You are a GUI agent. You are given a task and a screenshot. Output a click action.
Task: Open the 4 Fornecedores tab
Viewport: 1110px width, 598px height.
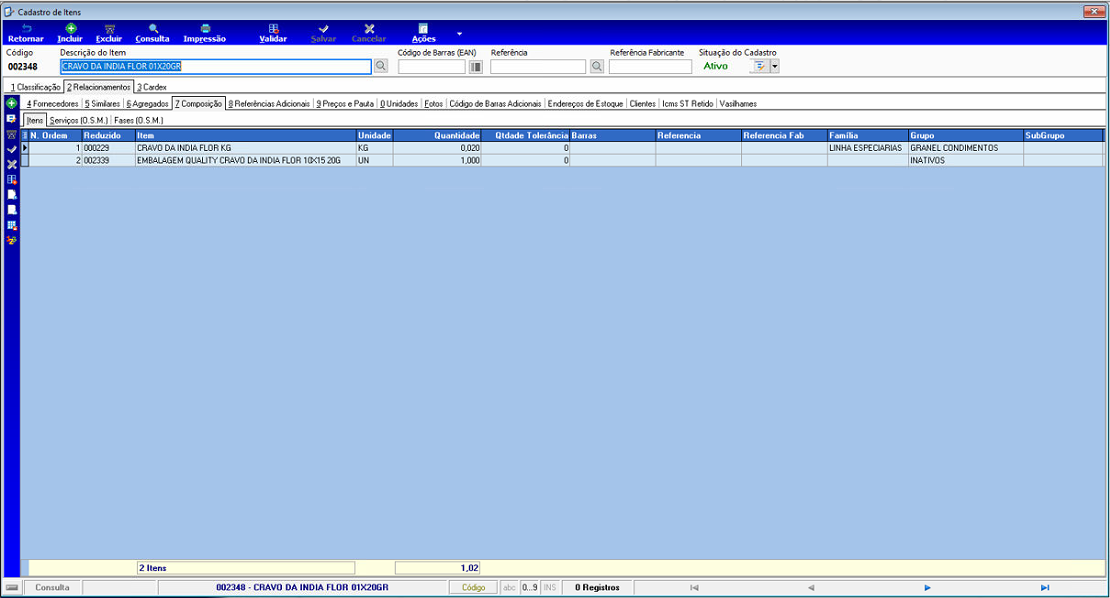[x=52, y=104]
